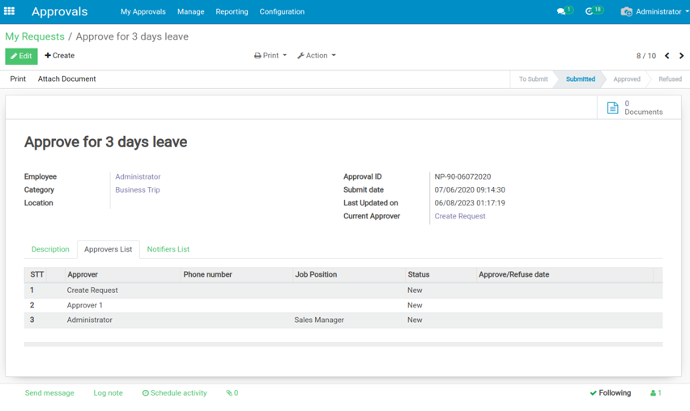Viewport: 690px width, 411px height.
Task: Open the Administrator employee link
Action: [x=138, y=176]
